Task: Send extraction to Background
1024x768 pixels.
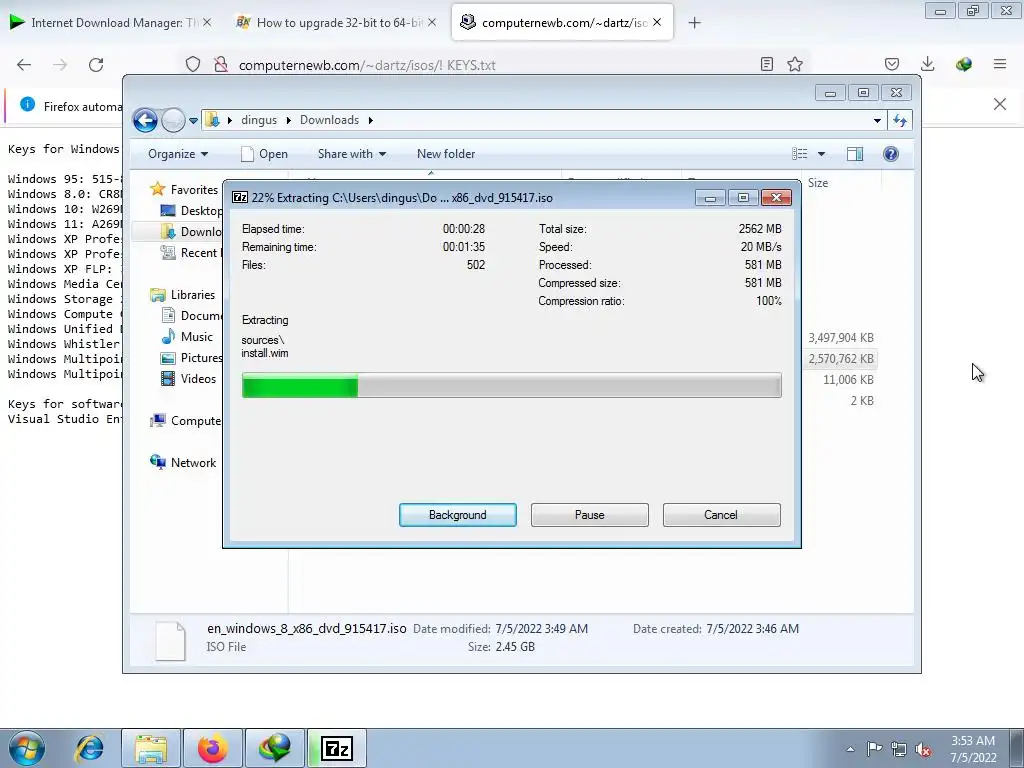Action: coord(457,515)
